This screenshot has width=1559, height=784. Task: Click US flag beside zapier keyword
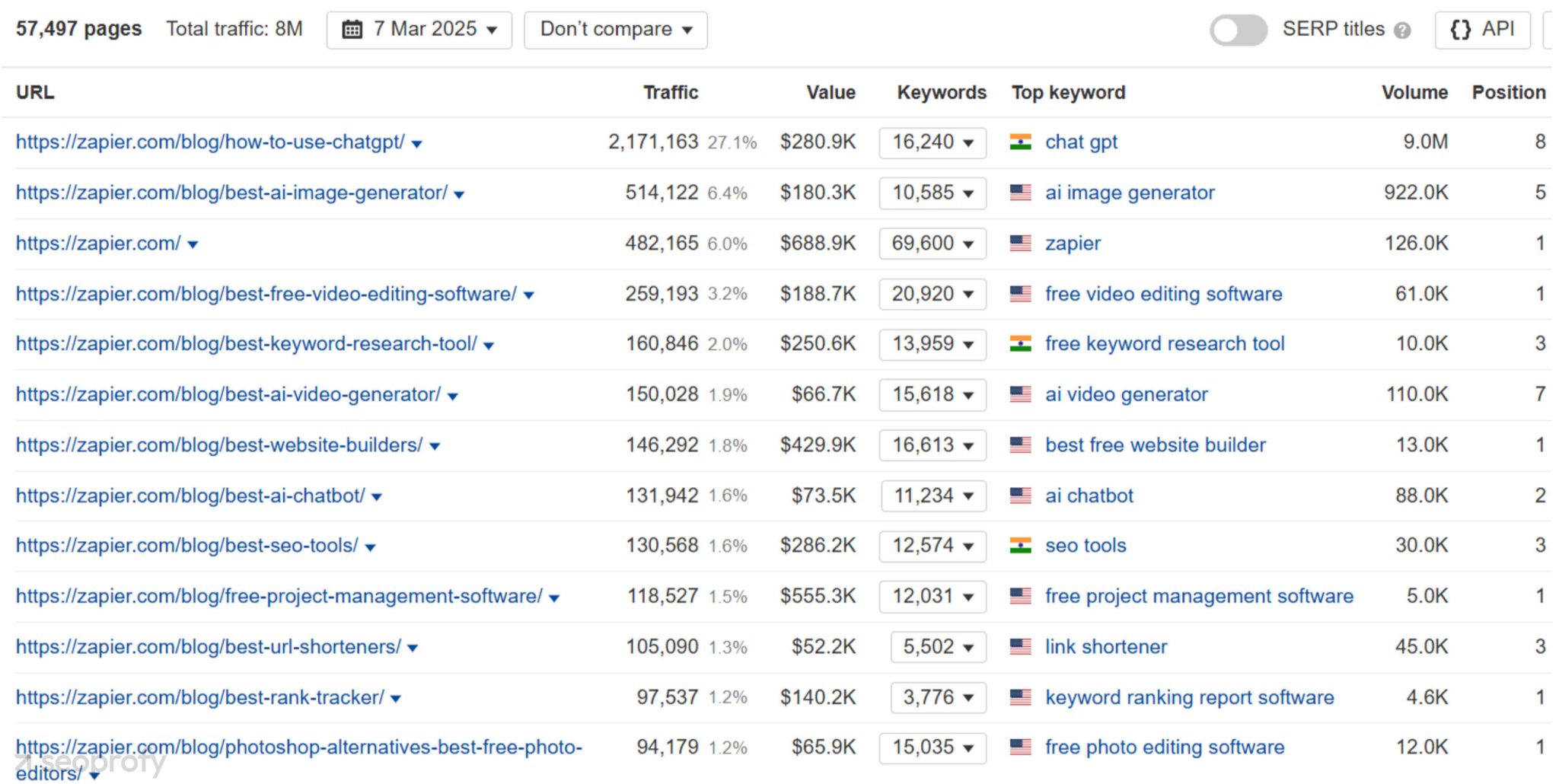click(x=1020, y=244)
